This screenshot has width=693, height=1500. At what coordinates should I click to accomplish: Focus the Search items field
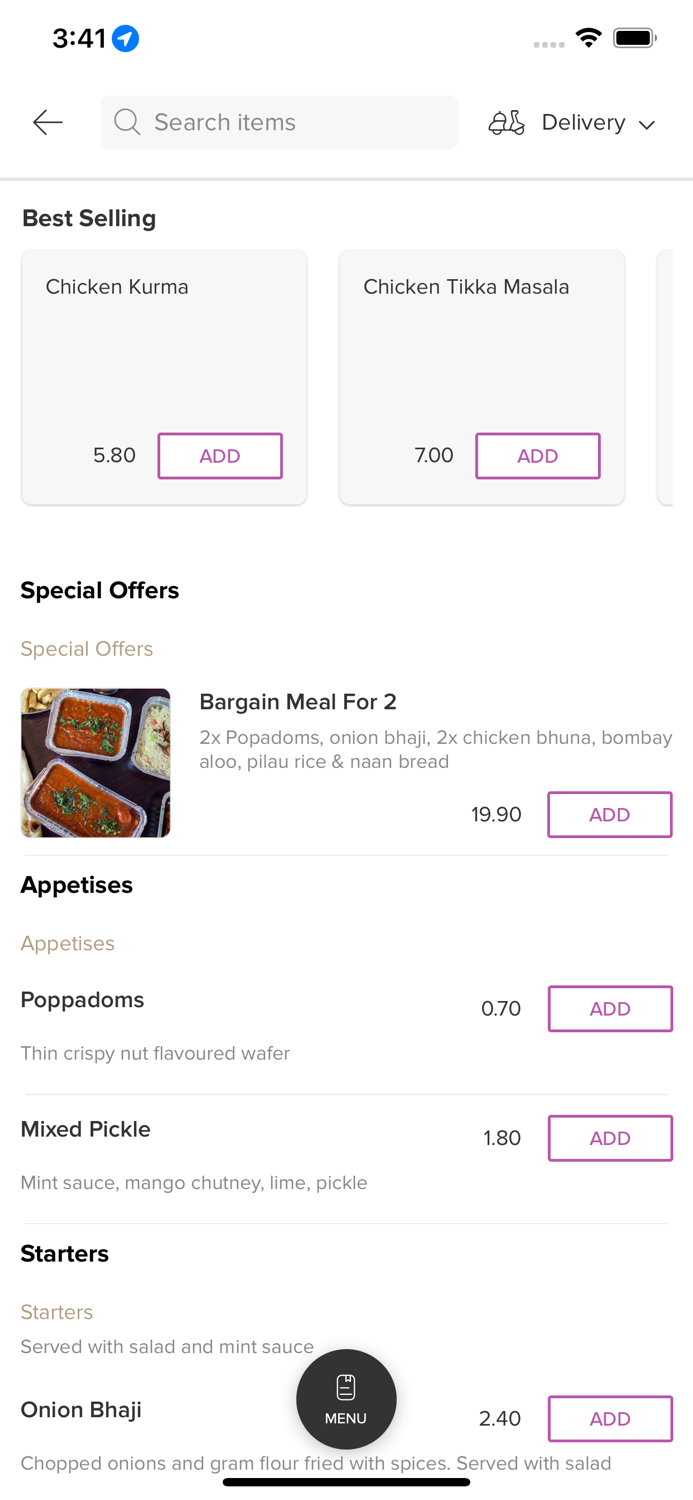pyautogui.click(x=290, y=122)
